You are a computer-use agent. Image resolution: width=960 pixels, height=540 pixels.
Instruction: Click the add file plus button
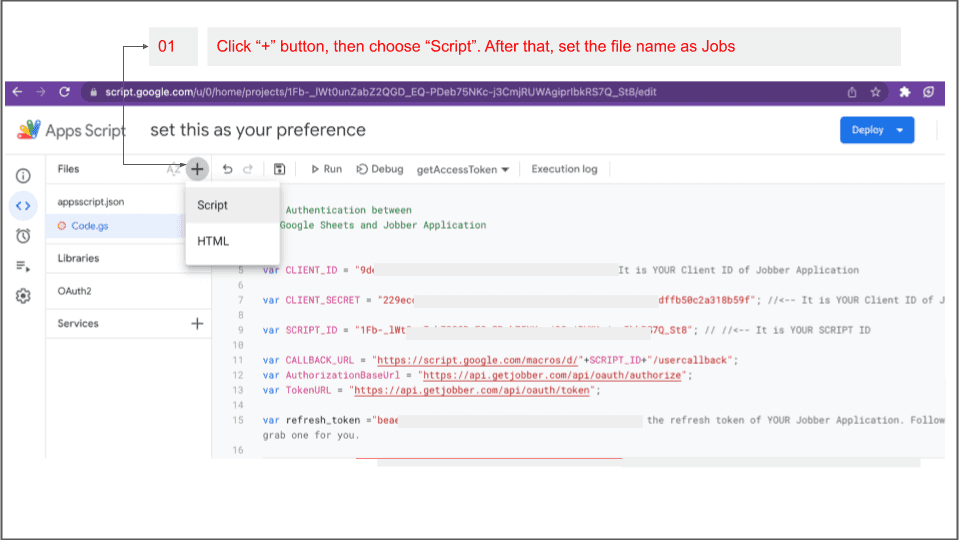[x=197, y=170]
